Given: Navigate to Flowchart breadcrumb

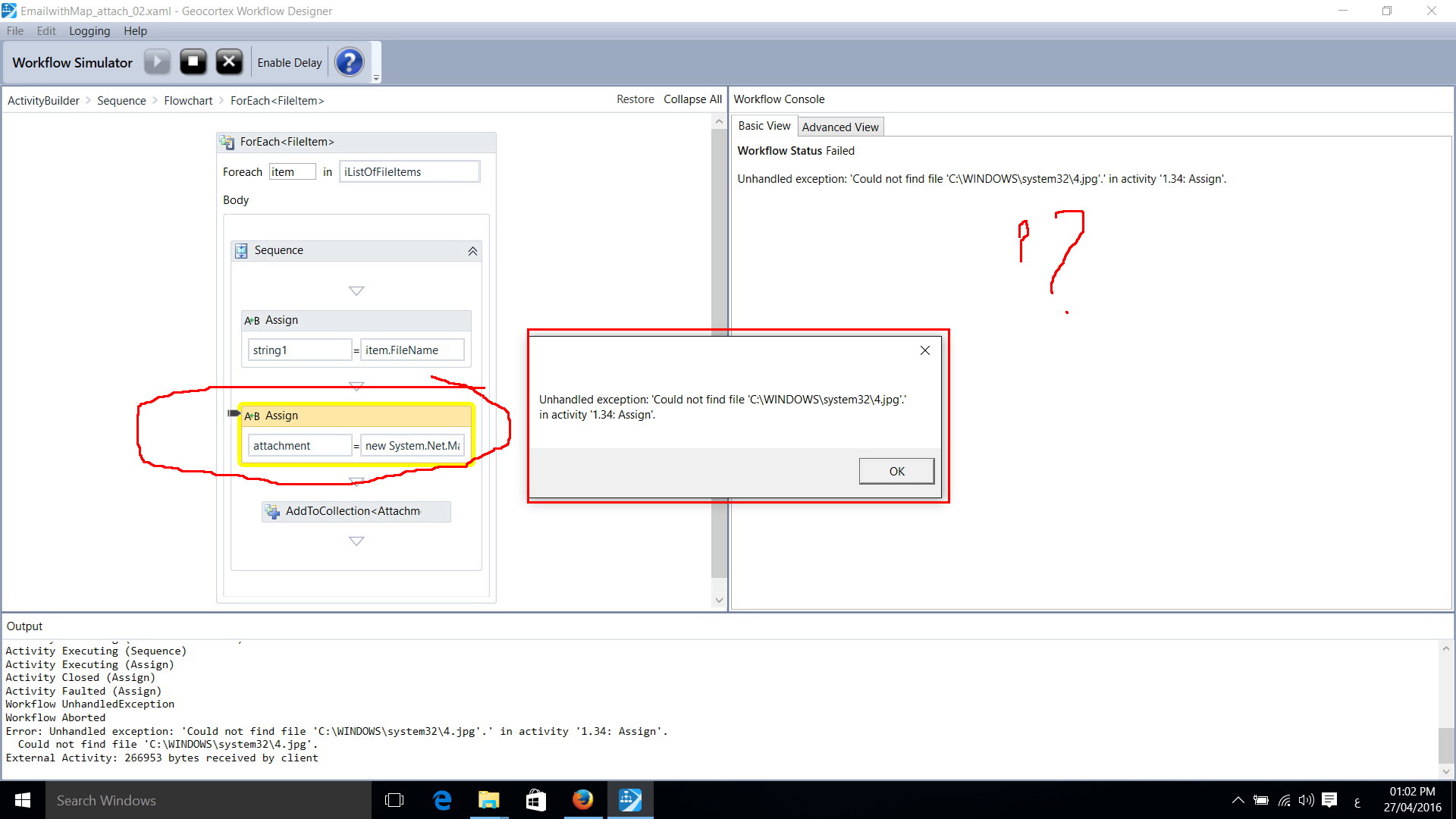Looking at the screenshot, I should click(x=188, y=101).
